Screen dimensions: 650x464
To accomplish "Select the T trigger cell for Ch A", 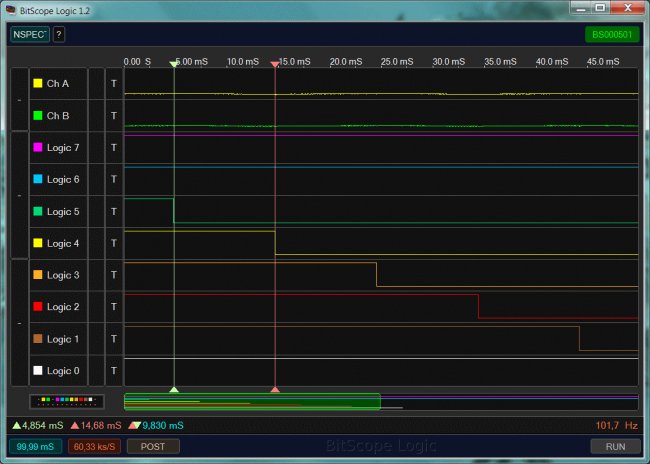I will click(x=114, y=84).
